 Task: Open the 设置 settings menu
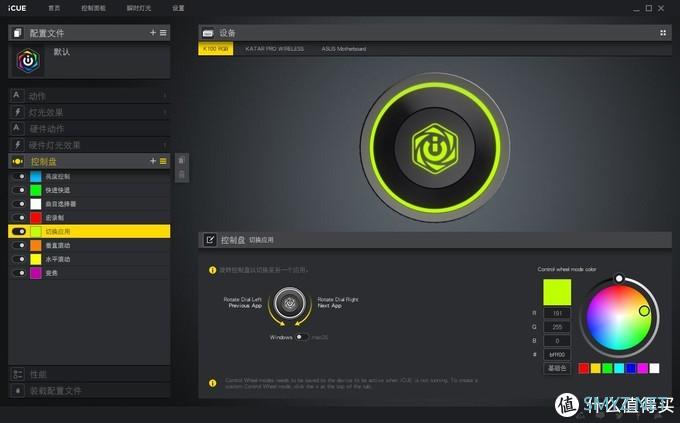(178, 8)
